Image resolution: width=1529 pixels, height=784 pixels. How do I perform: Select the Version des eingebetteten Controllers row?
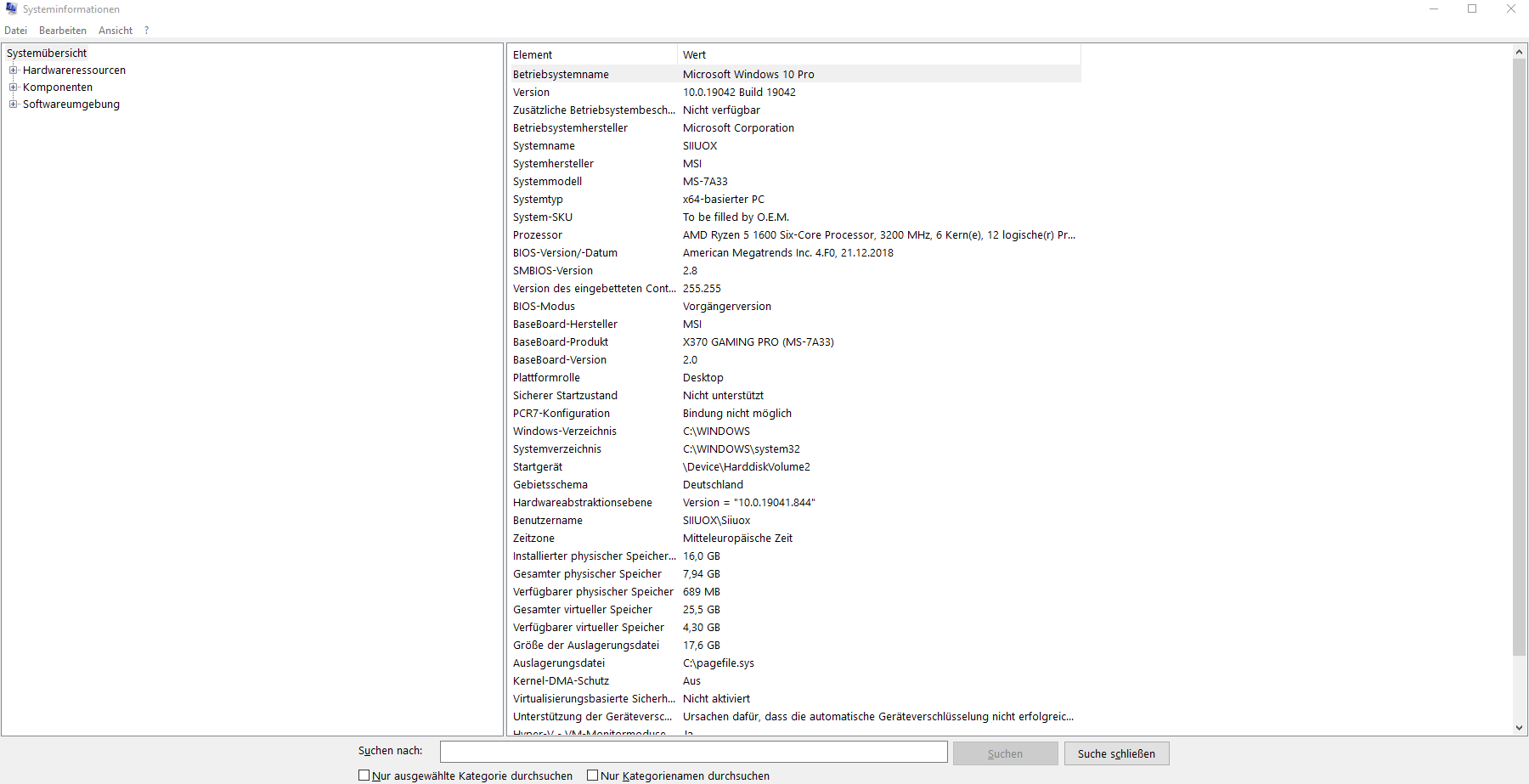794,289
